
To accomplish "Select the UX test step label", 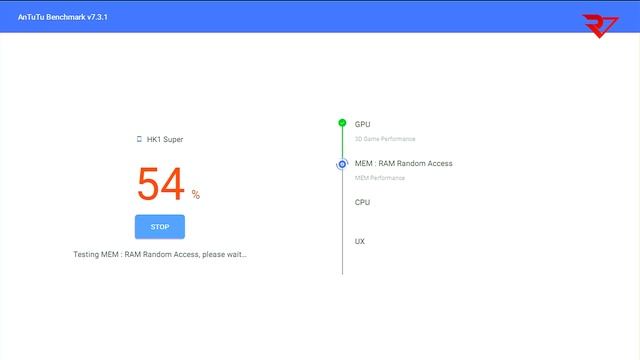I will pos(360,241).
